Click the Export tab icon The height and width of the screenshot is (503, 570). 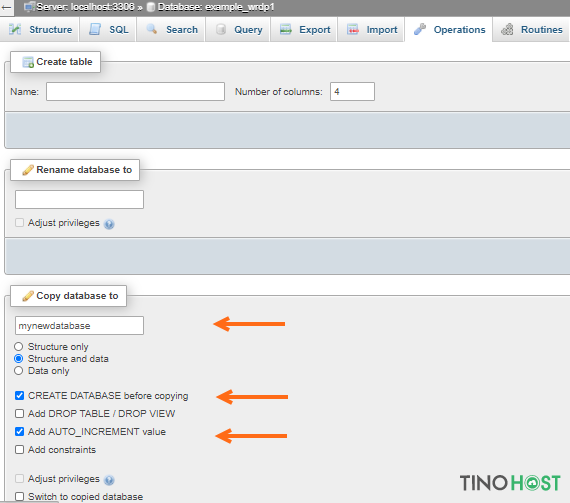286,29
